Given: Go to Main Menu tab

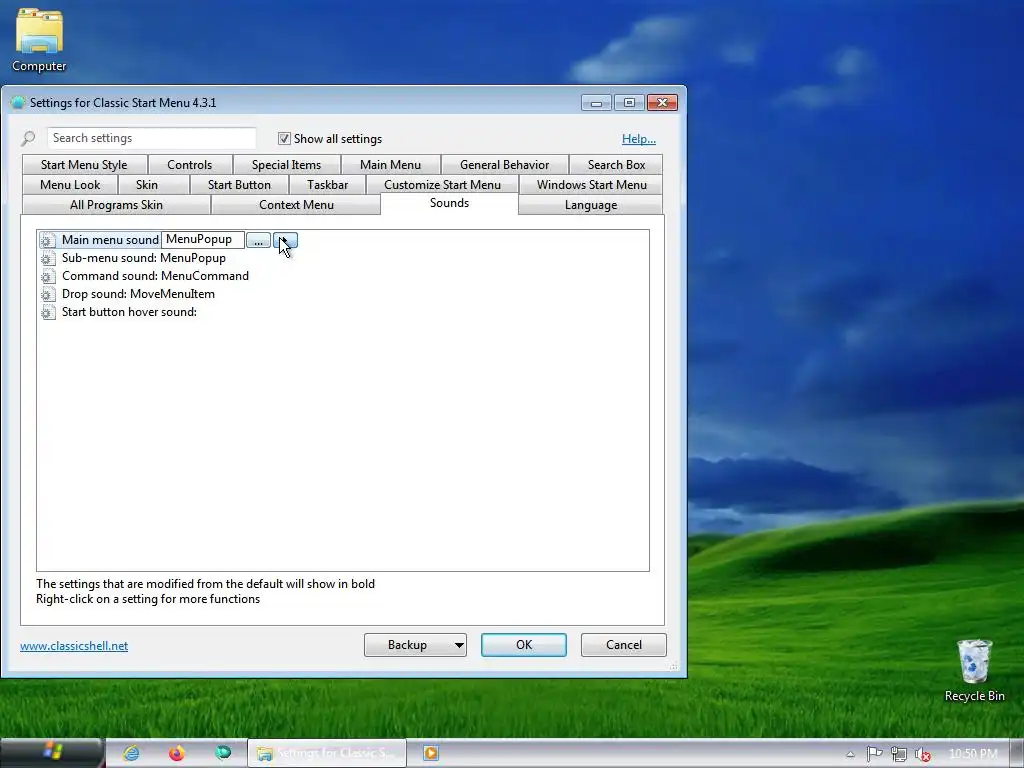Looking at the screenshot, I should tap(391, 165).
